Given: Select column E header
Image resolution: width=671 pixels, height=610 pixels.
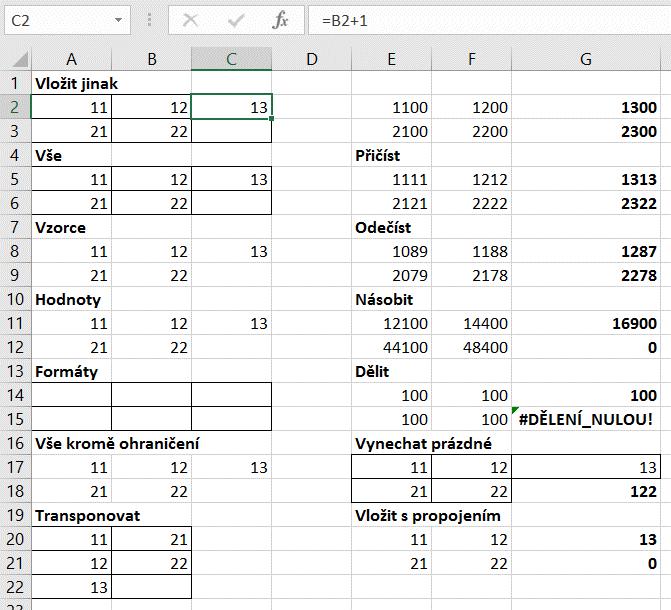Looking at the screenshot, I should click(392, 59).
